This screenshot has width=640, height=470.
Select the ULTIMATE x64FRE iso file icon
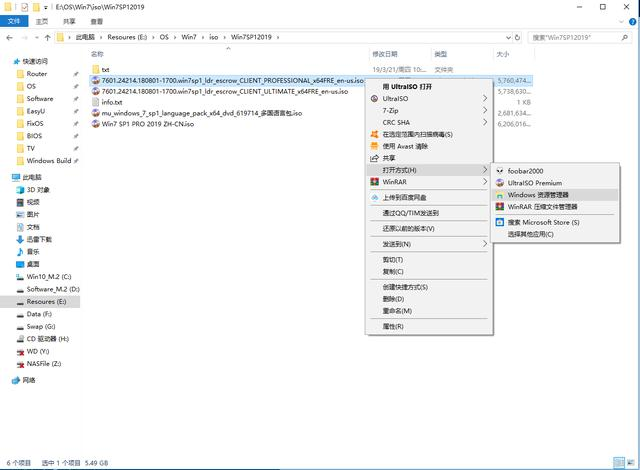[96, 91]
